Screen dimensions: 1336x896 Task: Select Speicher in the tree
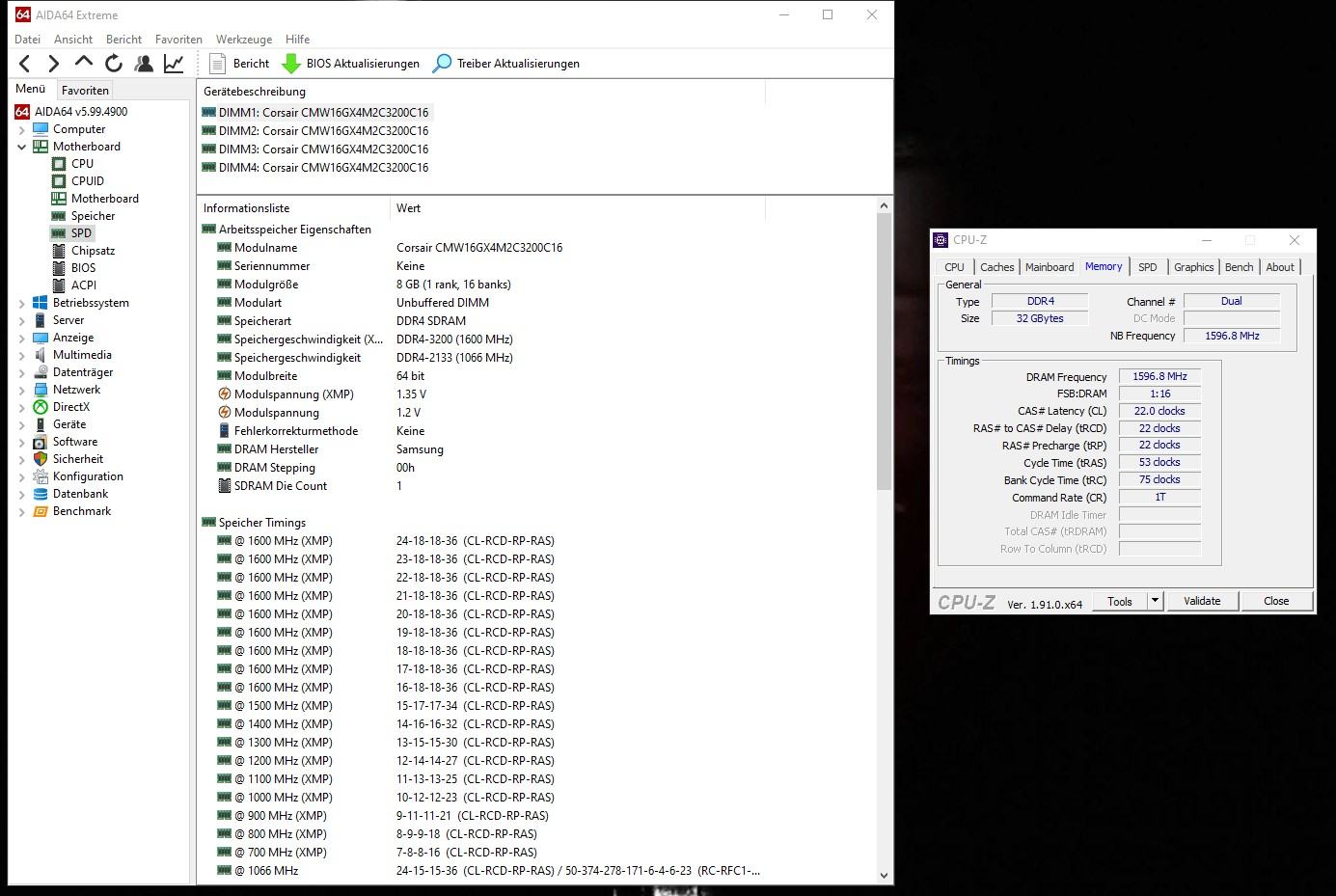tap(93, 216)
